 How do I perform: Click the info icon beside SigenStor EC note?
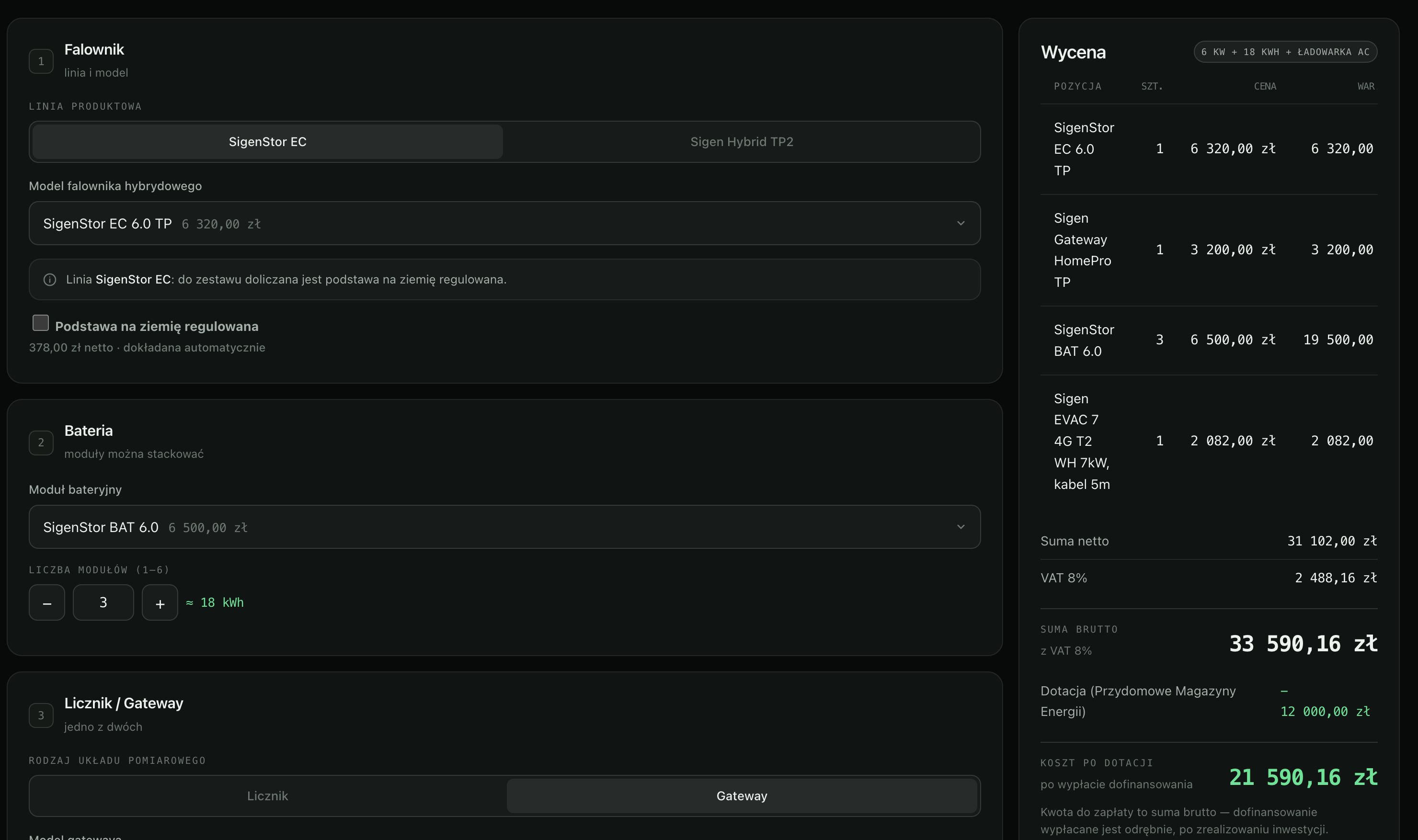pyautogui.click(x=50, y=280)
